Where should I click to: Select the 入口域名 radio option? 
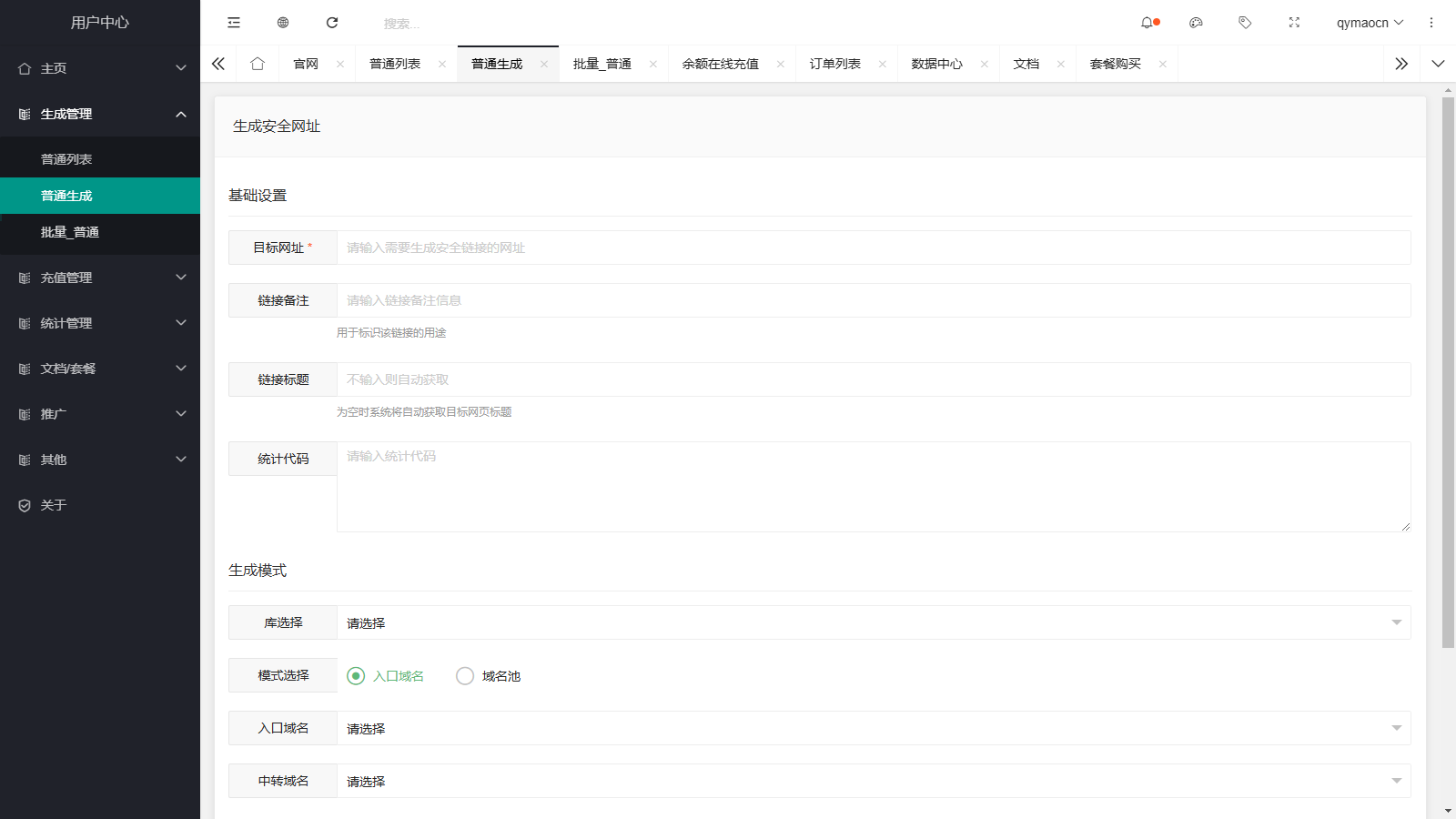(x=355, y=676)
